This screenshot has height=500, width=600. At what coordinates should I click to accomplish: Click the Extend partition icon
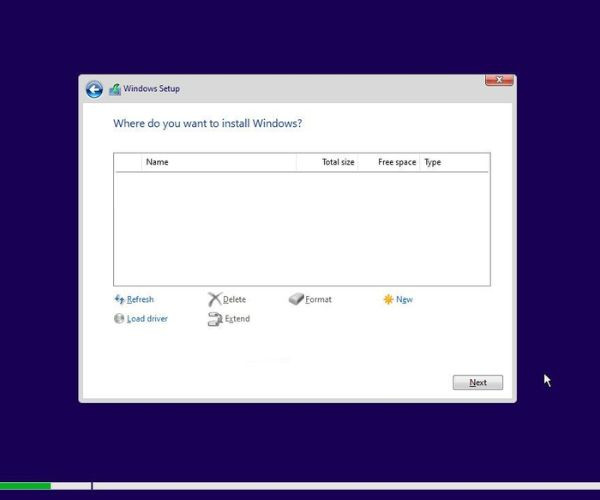(x=215, y=319)
